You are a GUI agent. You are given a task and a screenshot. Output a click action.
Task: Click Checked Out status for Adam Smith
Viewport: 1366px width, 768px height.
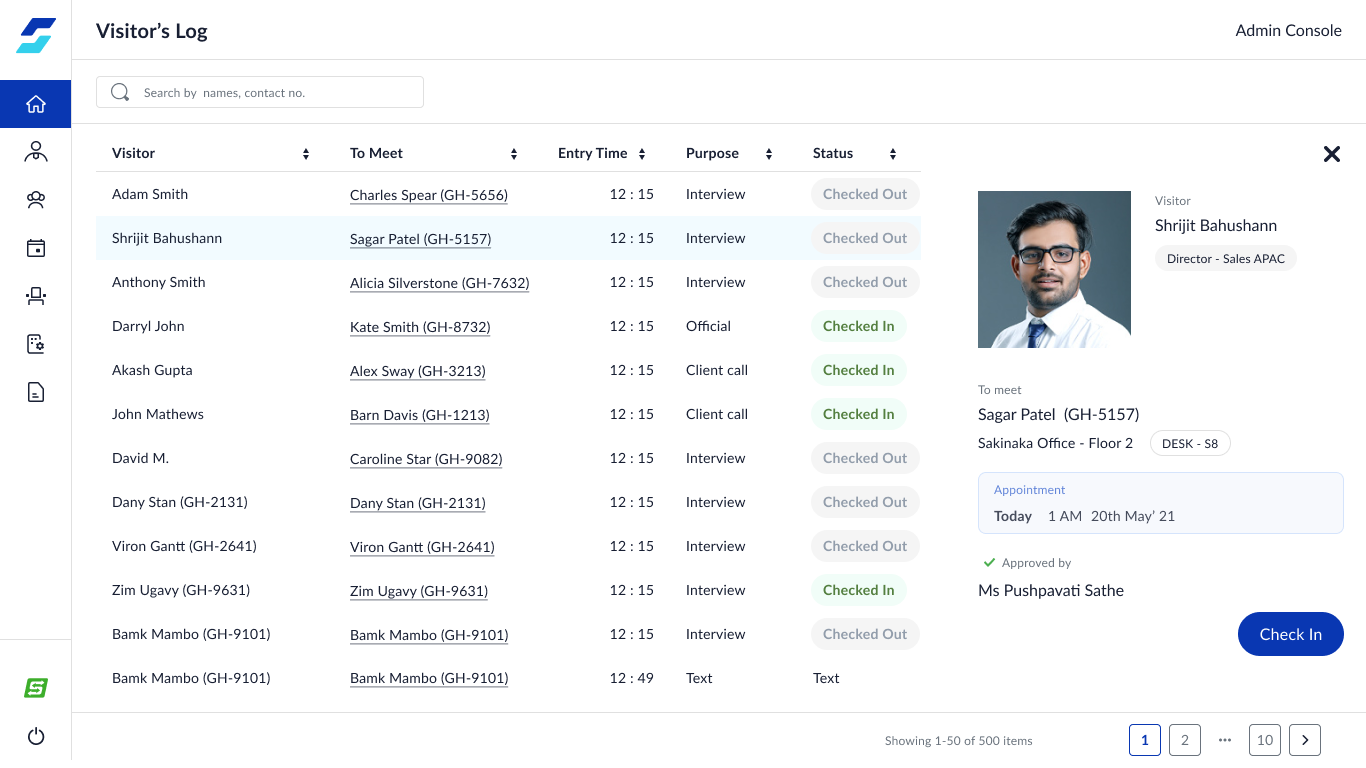(x=865, y=194)
